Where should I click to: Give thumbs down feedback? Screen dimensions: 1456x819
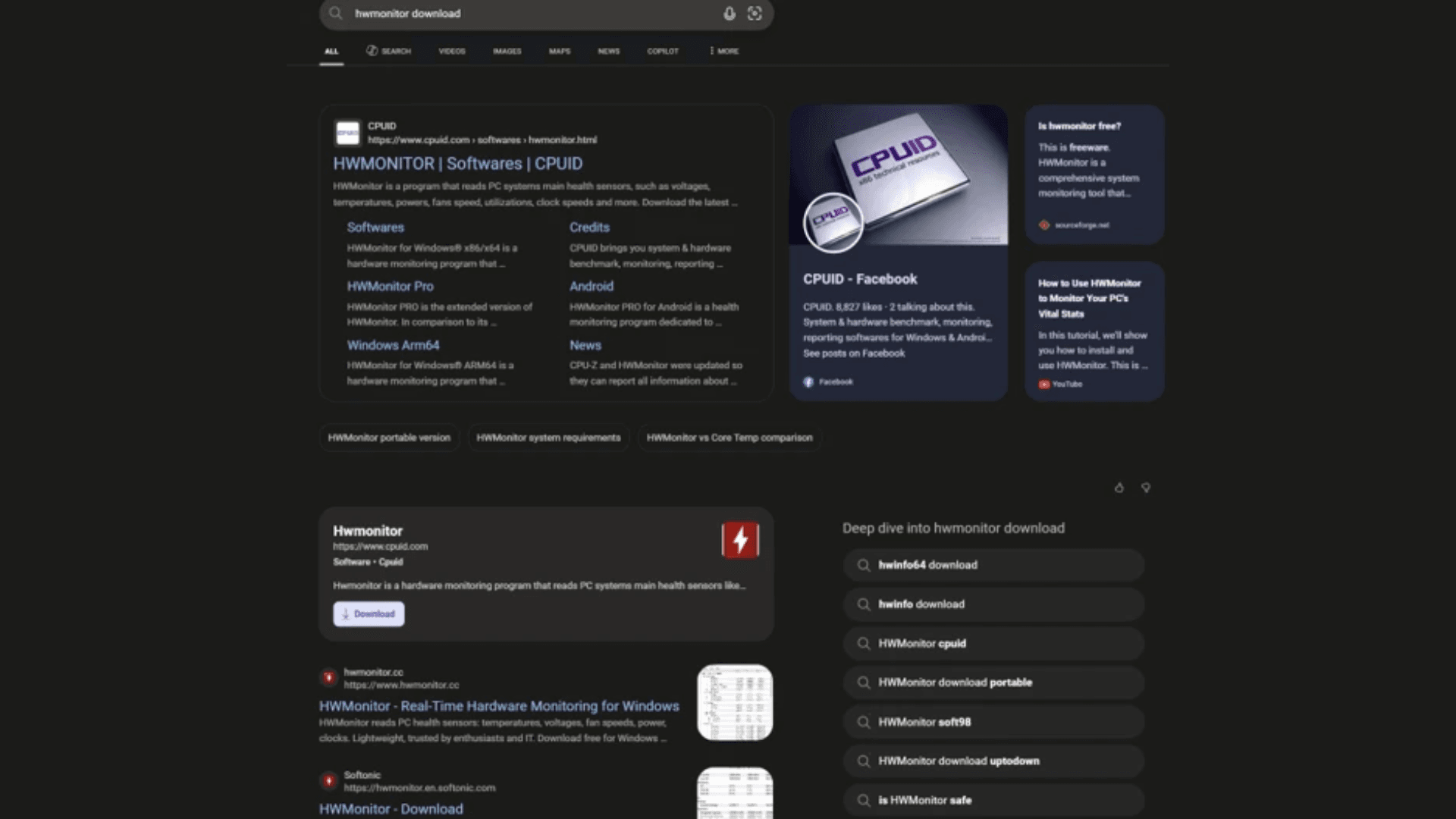[1146, 488]
